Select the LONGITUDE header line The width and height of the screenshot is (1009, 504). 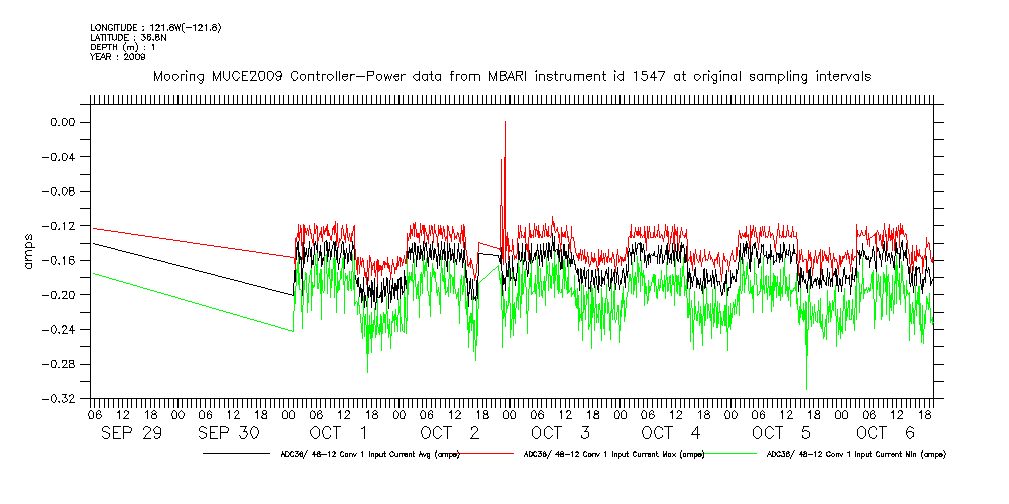click(155, 27)
